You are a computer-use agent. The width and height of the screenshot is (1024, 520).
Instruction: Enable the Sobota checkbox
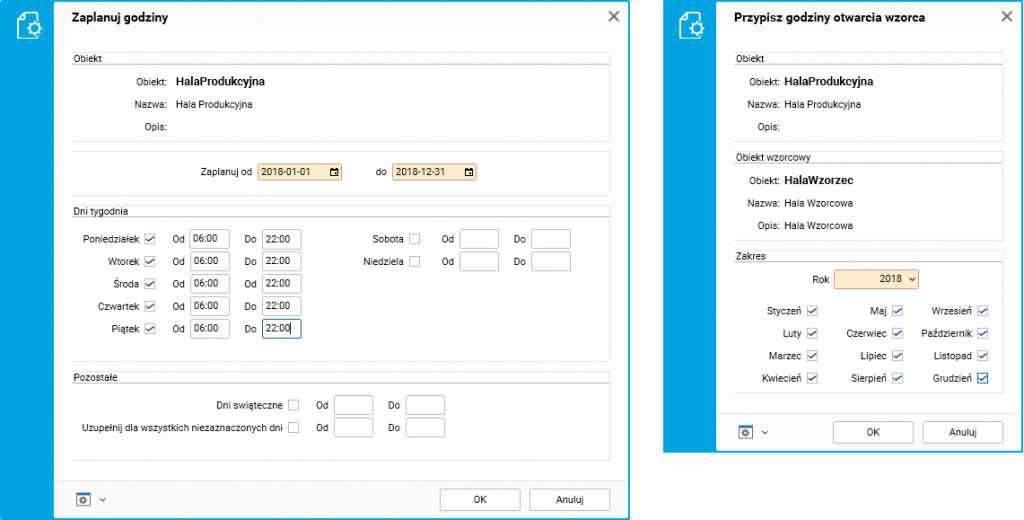pos(415,239)
